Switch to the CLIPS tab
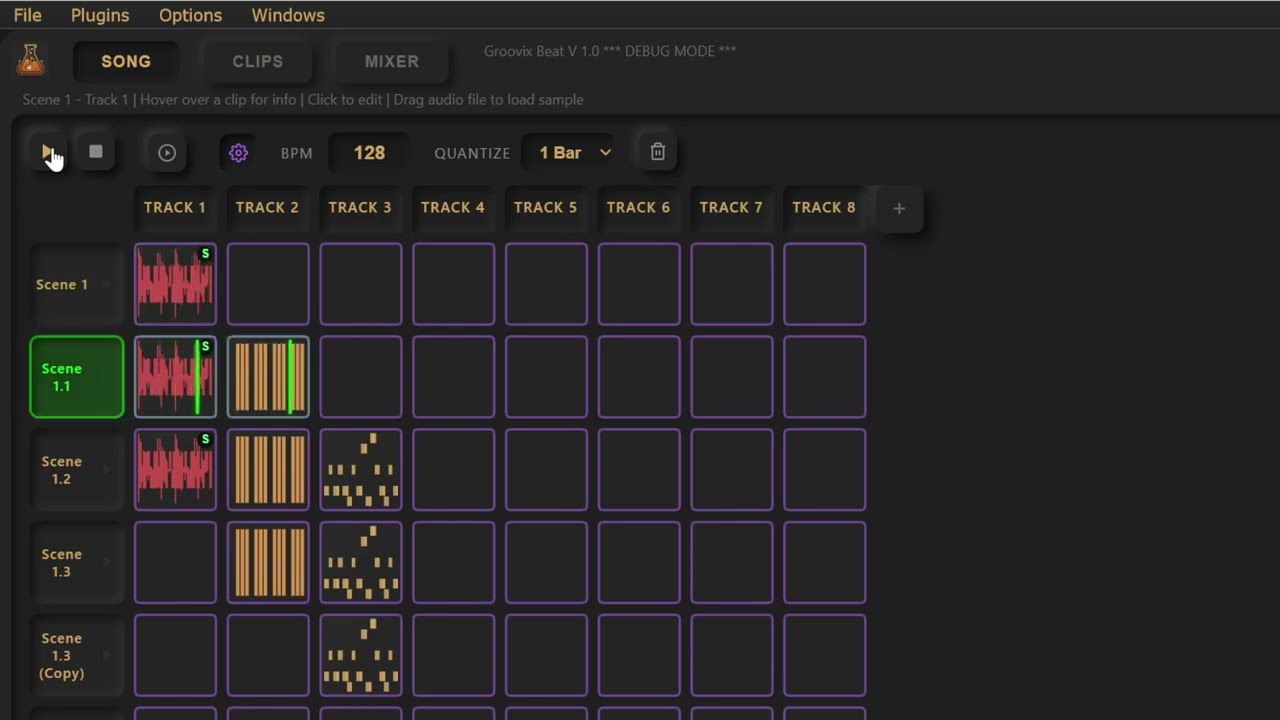Screen dimensions: 1280x720 click(258, 61)
